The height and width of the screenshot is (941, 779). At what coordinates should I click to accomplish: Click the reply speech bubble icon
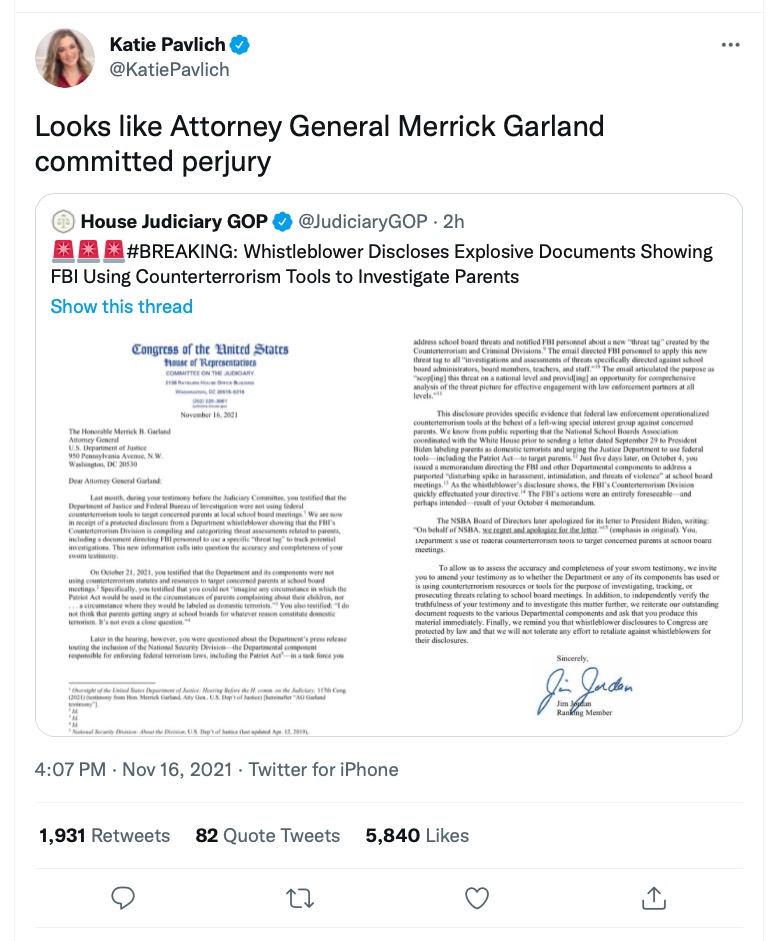pos(123,897)
